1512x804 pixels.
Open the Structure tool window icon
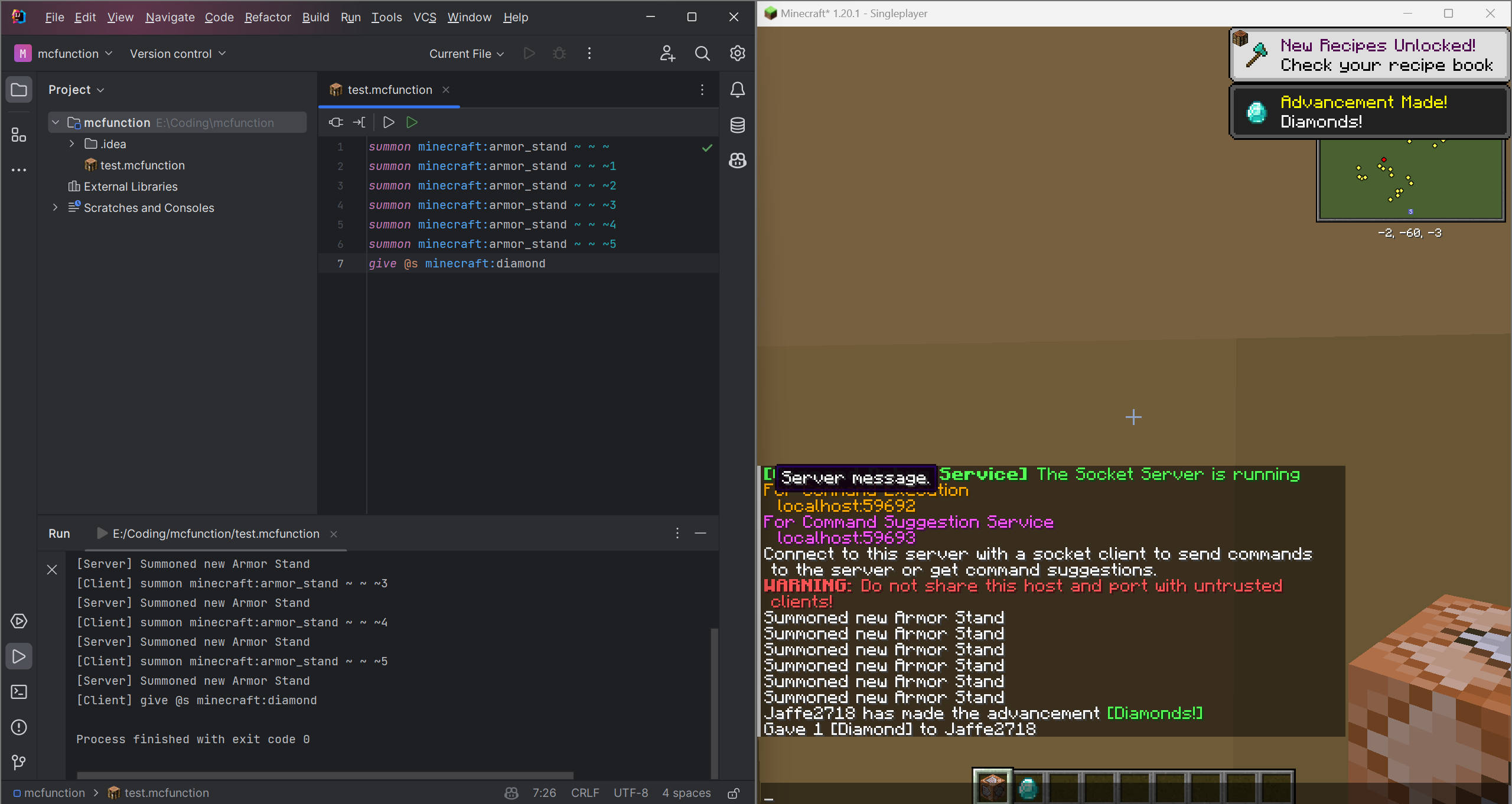point(19,135)
